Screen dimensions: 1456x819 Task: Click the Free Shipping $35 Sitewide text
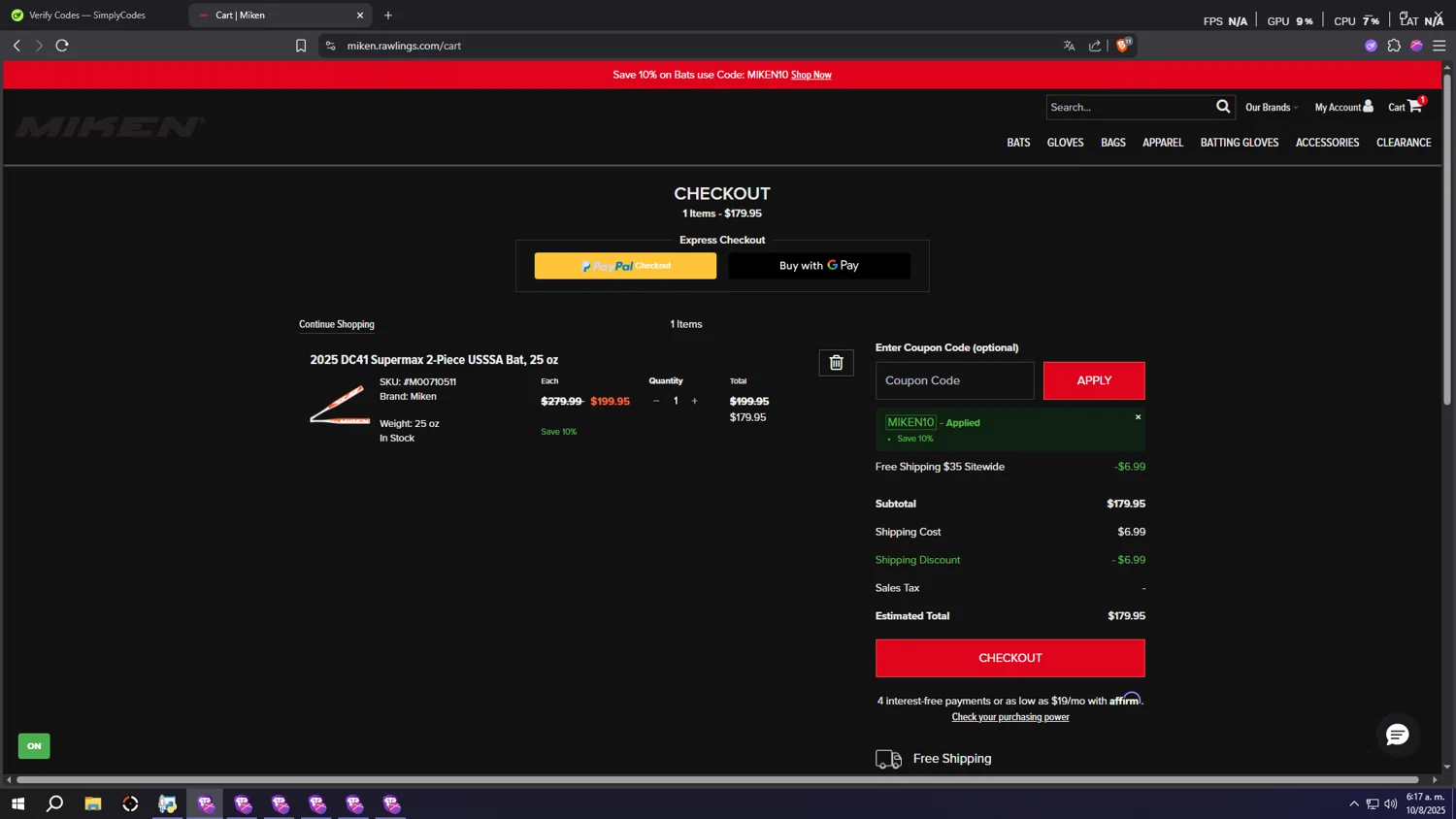940,467
